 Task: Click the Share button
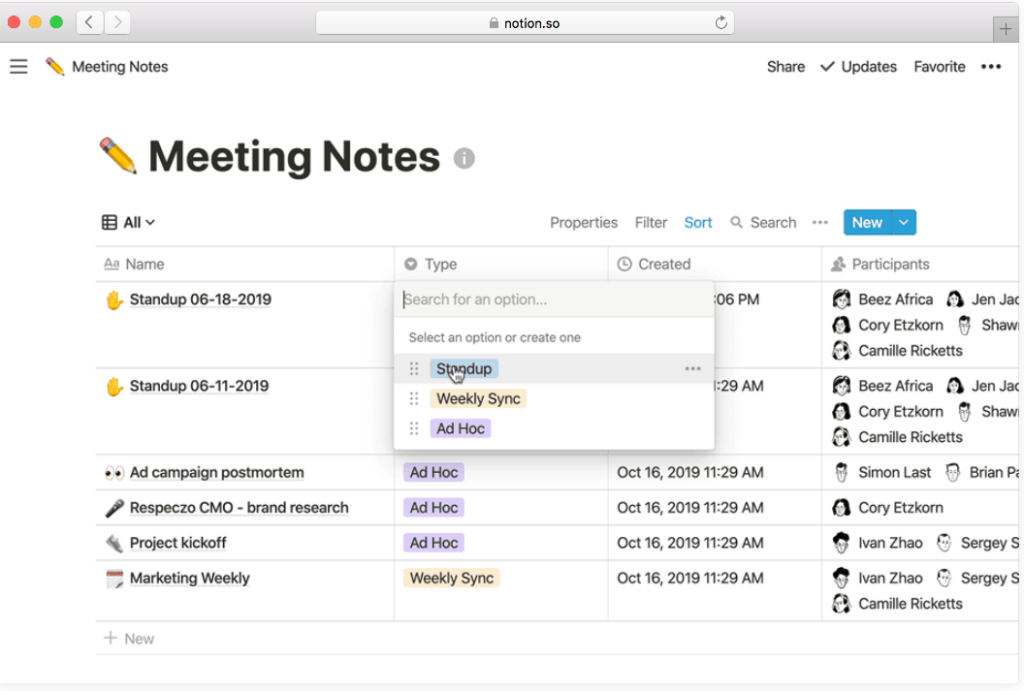[786, 67]
